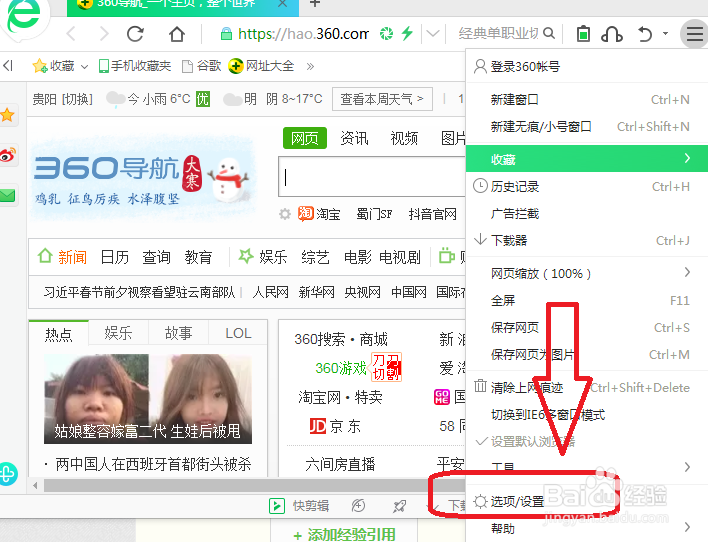The height and width of the screenshot is (542, 708).
Task: Click the green pinwheel icon in address bar
Action: coord(386,33)
